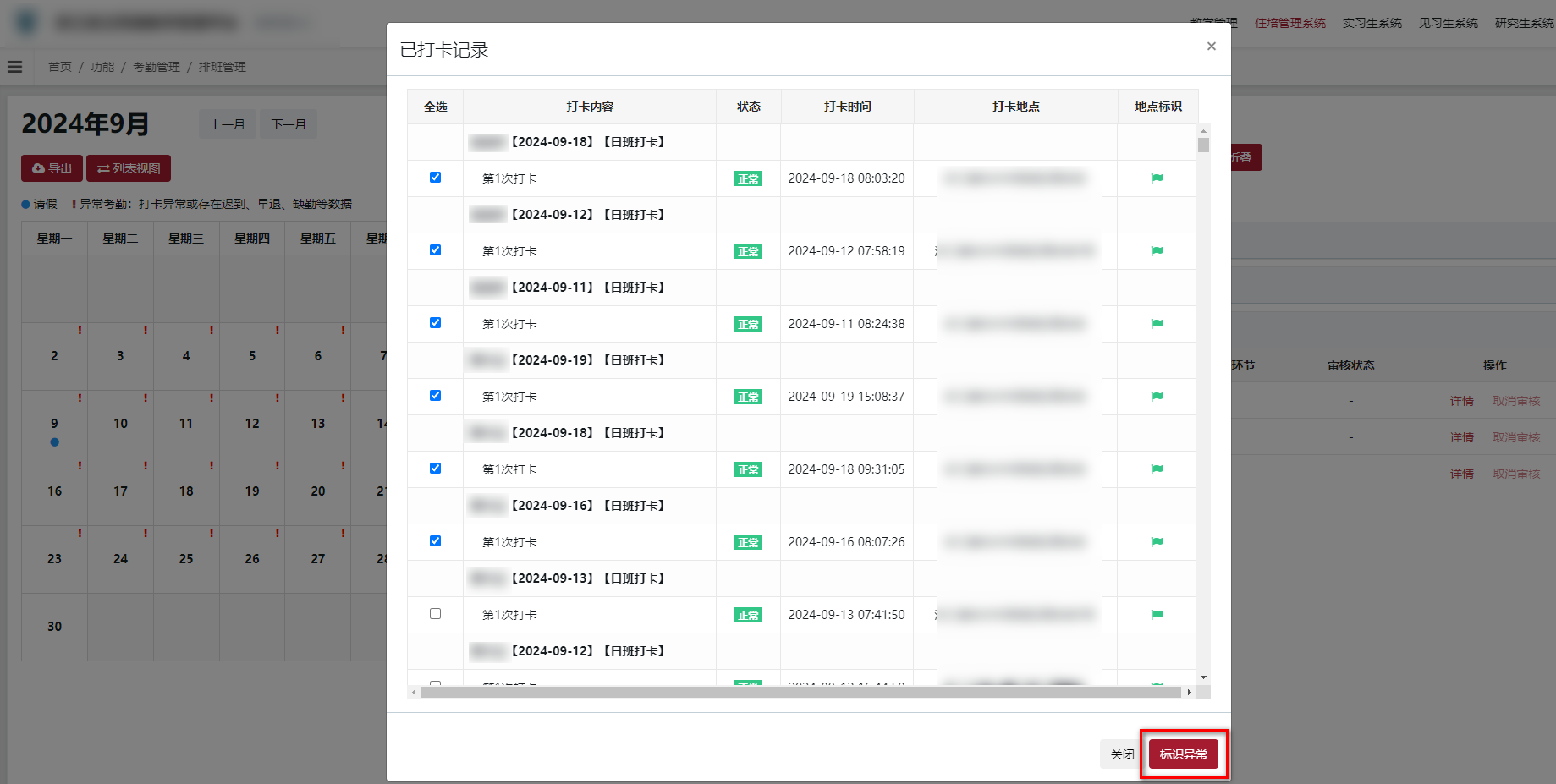
Task: Switch to 列表视图 list view
Action: [x=129, y=168]
